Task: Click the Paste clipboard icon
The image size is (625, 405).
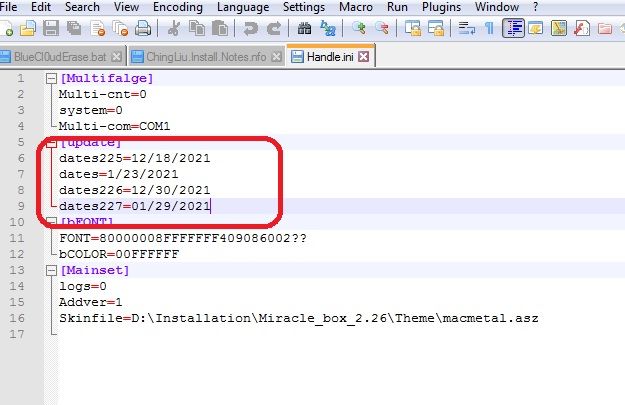Action: tap(216, 30)
